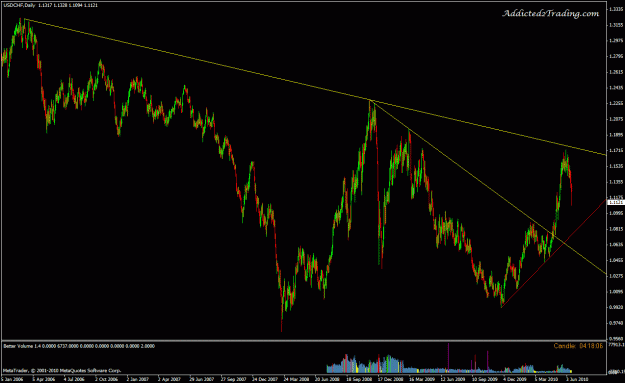Viewport: 625px width, 383px height.
Task: Click the MetaTrader copyright text
Action: tap(62, 370)
